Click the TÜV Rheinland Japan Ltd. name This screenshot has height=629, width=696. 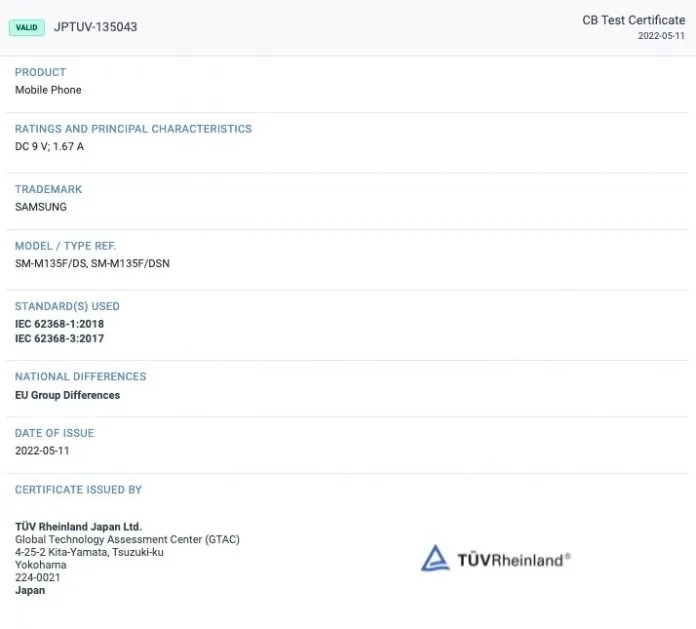[x=78, y=527]
